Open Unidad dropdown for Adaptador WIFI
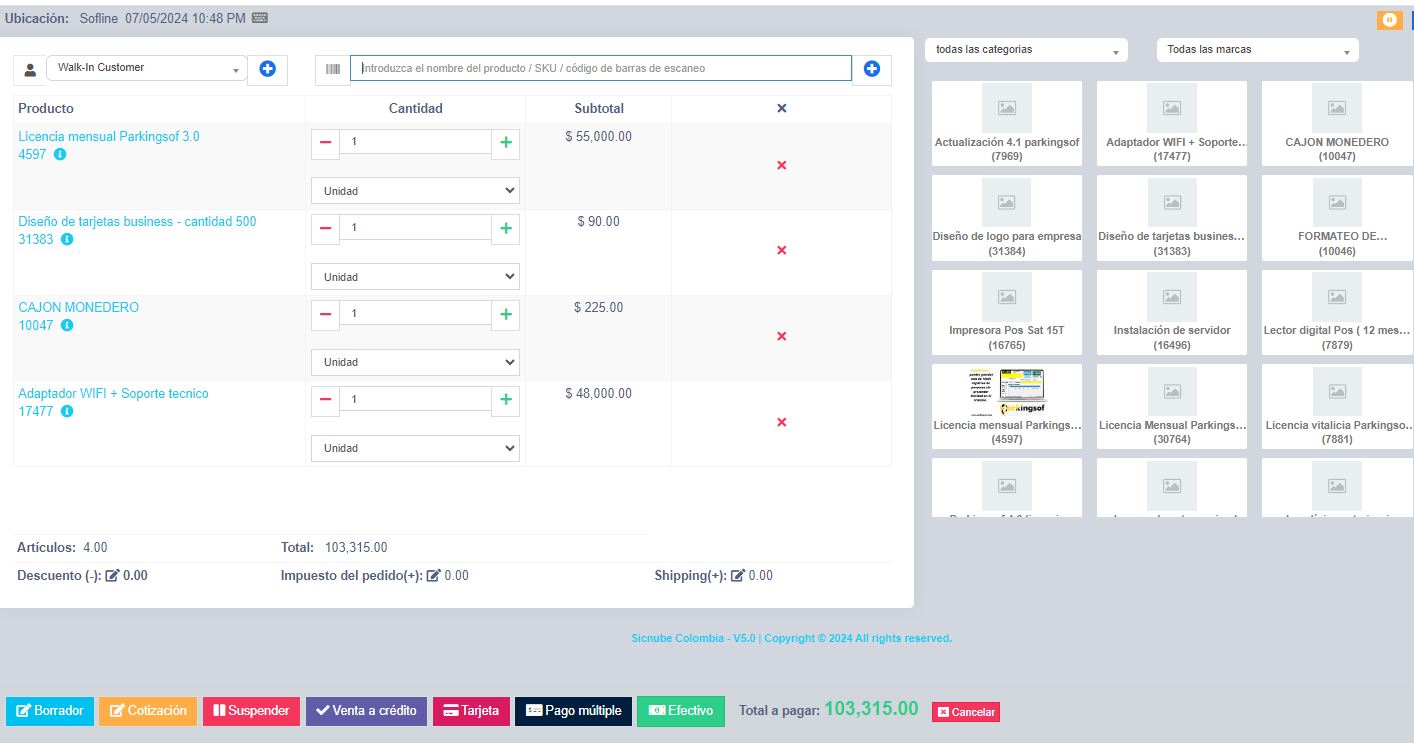This screenshot has height=743, width=1414. point(415,448)
